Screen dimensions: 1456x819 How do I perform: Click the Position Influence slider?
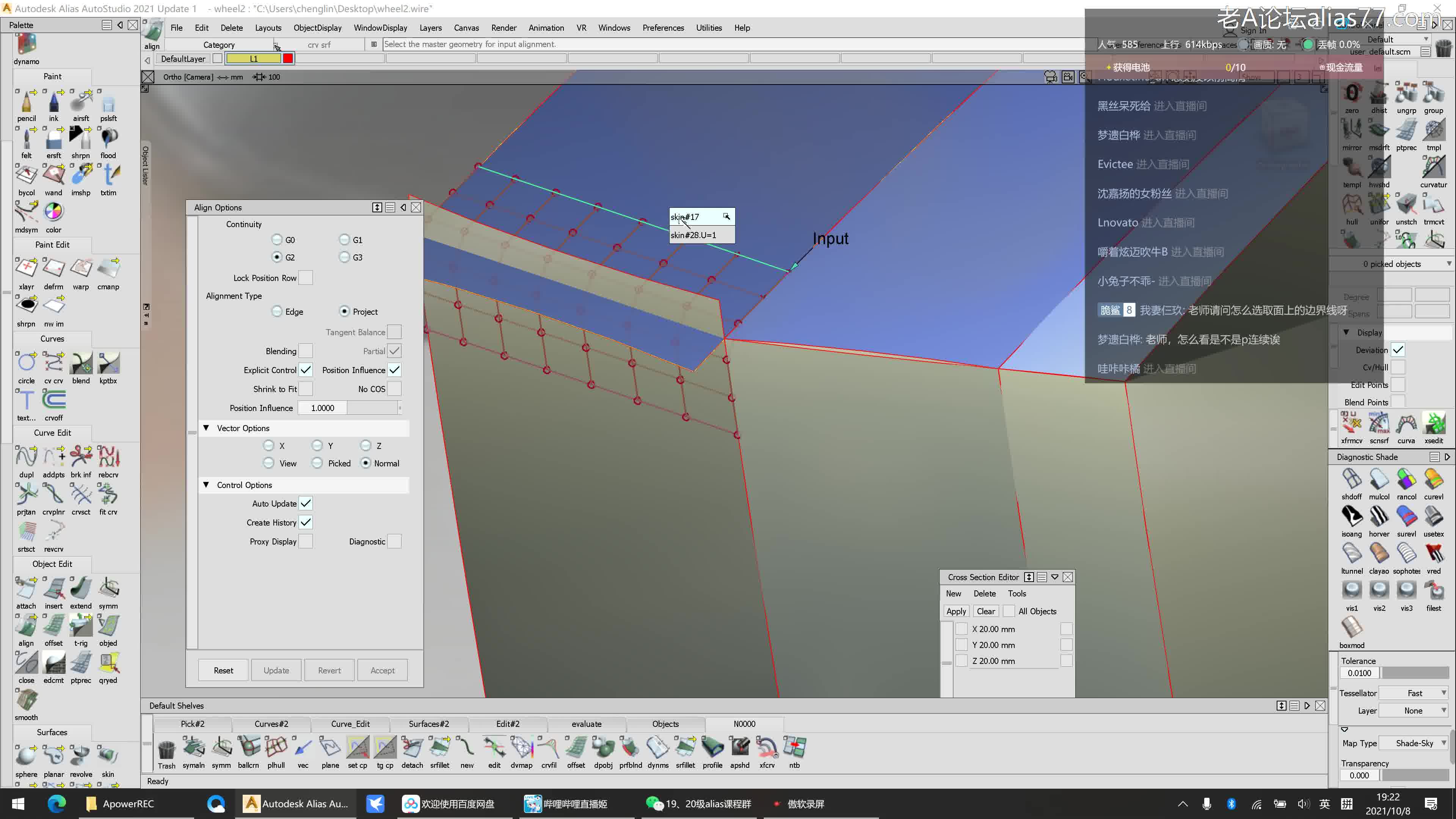(372, 408)
